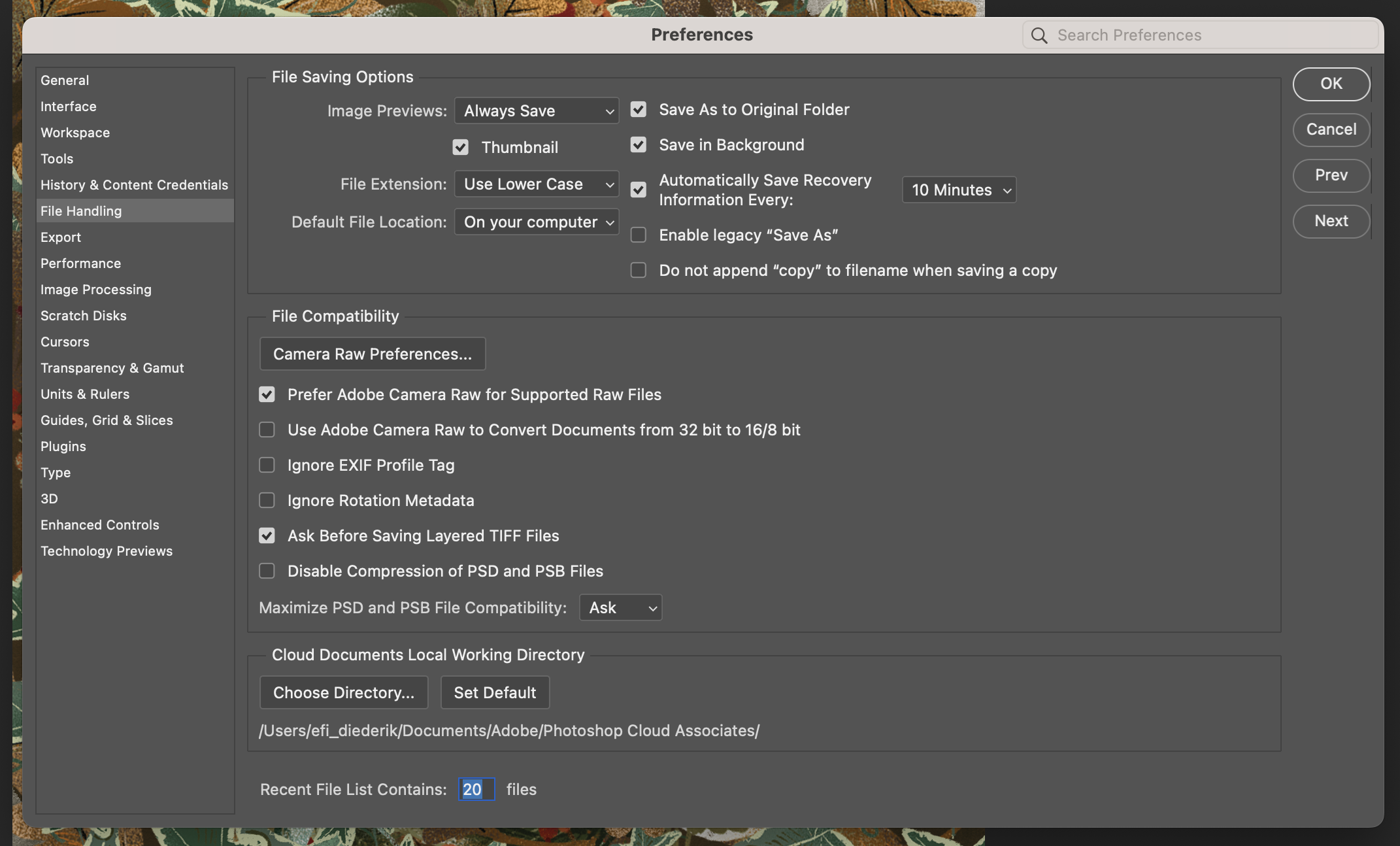Expand the Maximize PSD and PSB File Compatibility dropdown
Image resolution: width=1400 pixels, height=846 pixels.
620,607
